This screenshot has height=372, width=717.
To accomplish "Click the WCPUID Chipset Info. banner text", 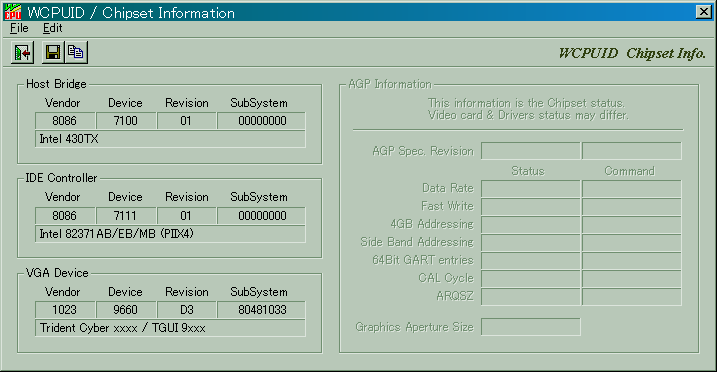I will [x=632, y=53].
